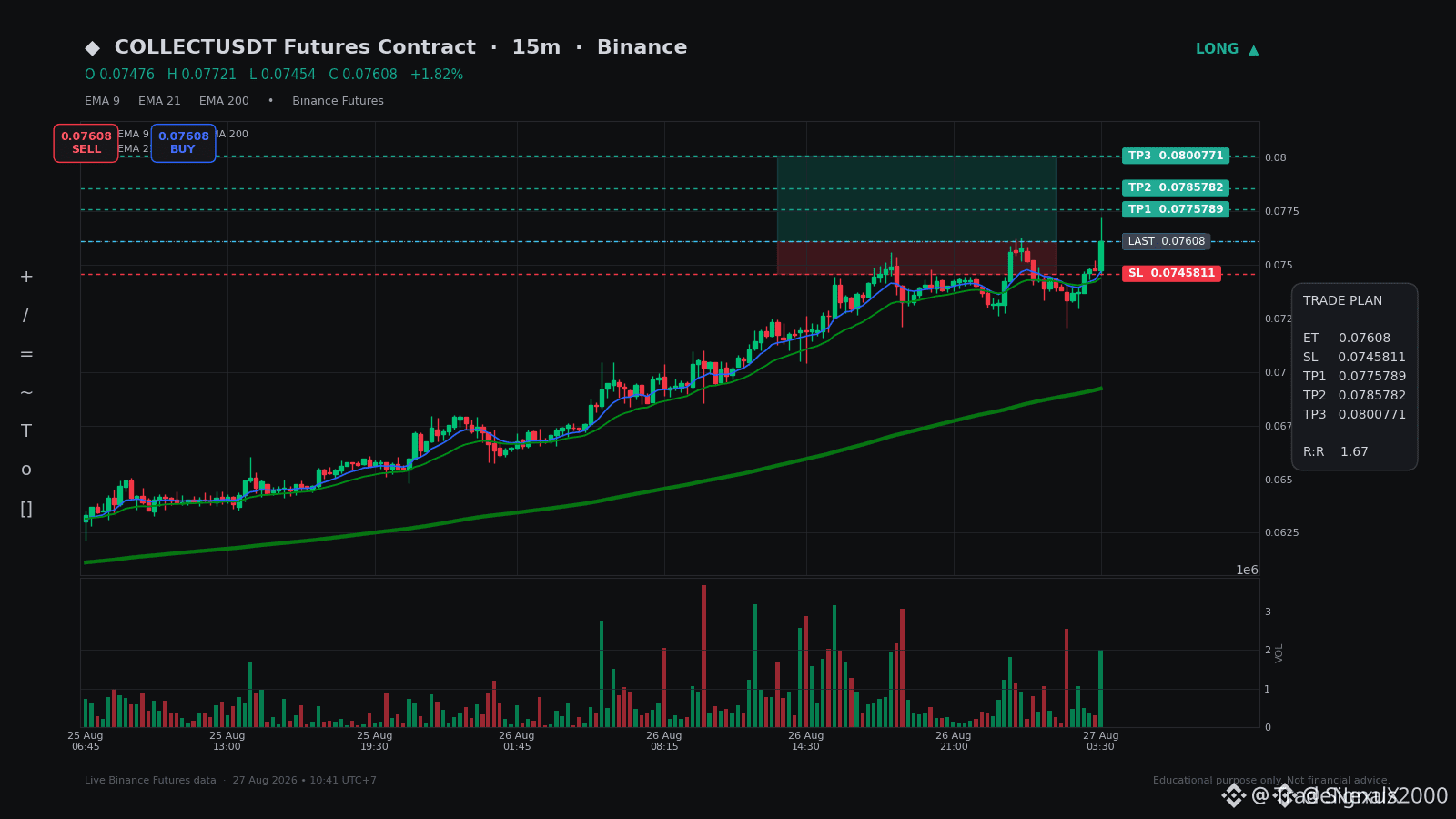Click the LONG direction indicator

[1227, 49]
